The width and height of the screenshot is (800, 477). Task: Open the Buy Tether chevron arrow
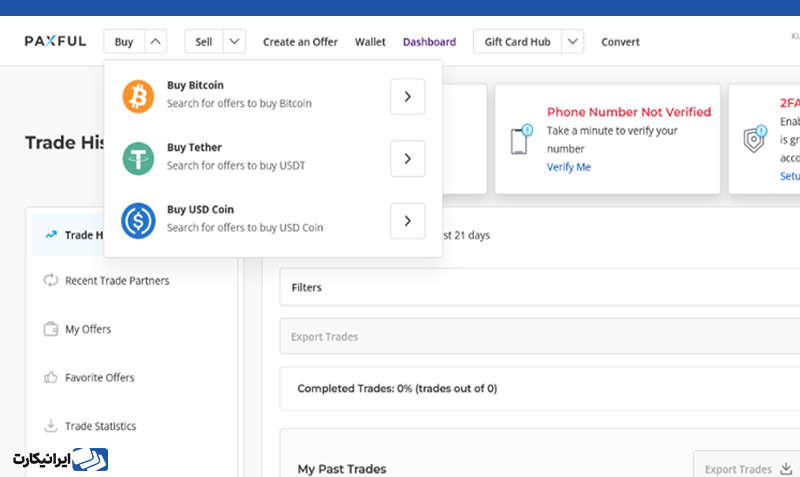click(x=408, y=159)
